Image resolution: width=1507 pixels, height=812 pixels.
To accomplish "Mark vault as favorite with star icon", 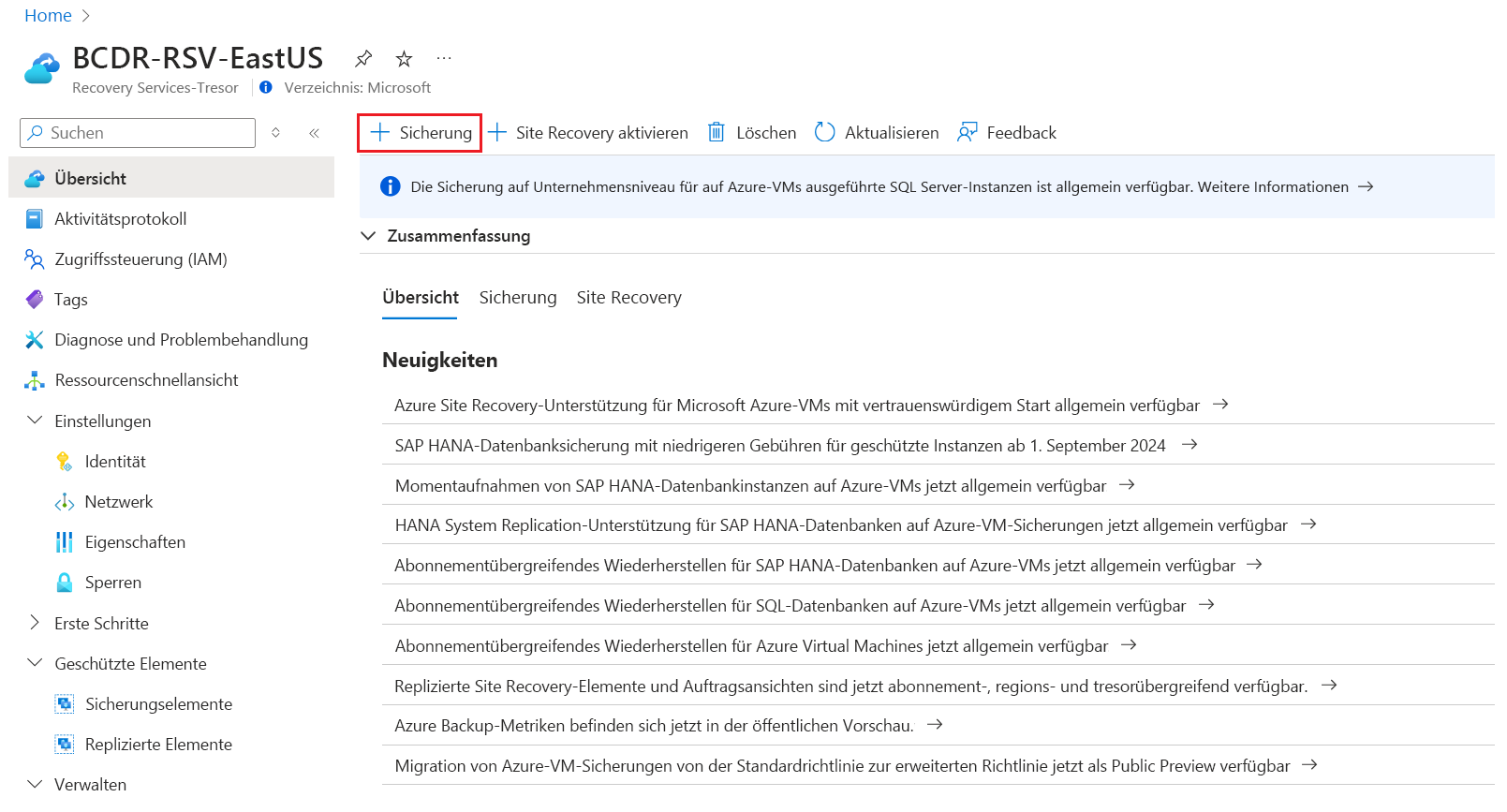I will [404, 59].
